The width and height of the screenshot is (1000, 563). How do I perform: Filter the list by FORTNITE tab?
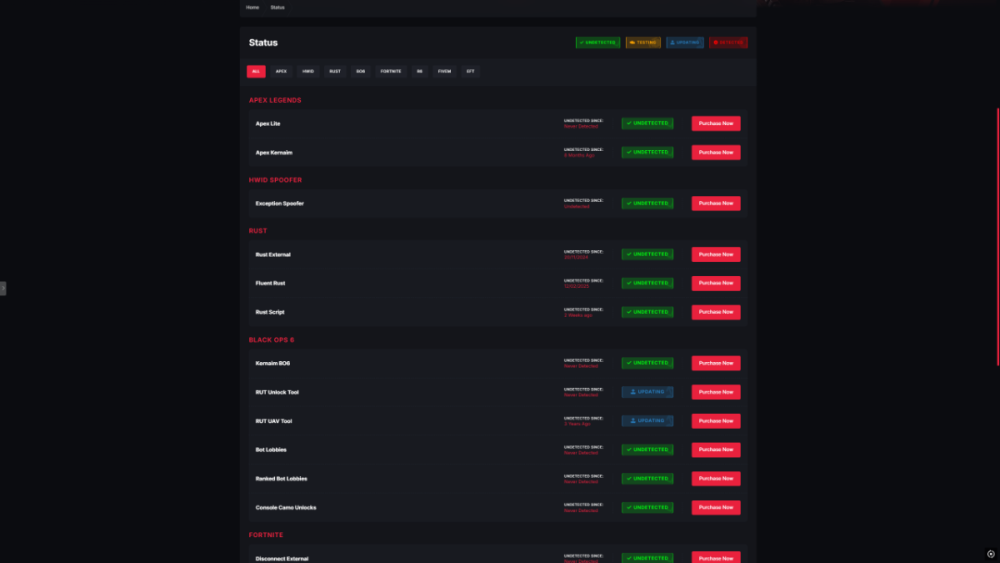click(390, 72)
